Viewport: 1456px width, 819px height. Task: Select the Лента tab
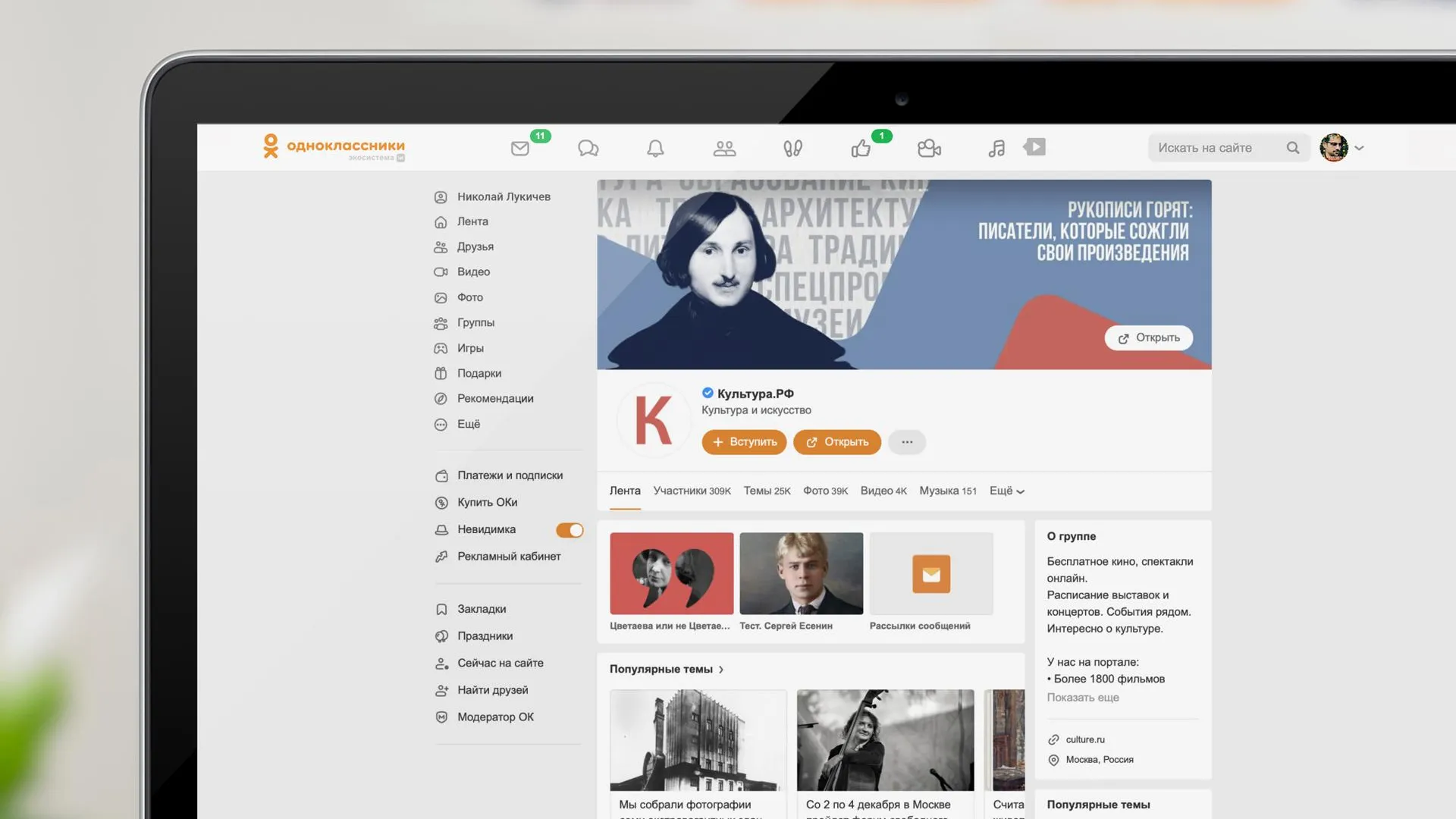625,491
